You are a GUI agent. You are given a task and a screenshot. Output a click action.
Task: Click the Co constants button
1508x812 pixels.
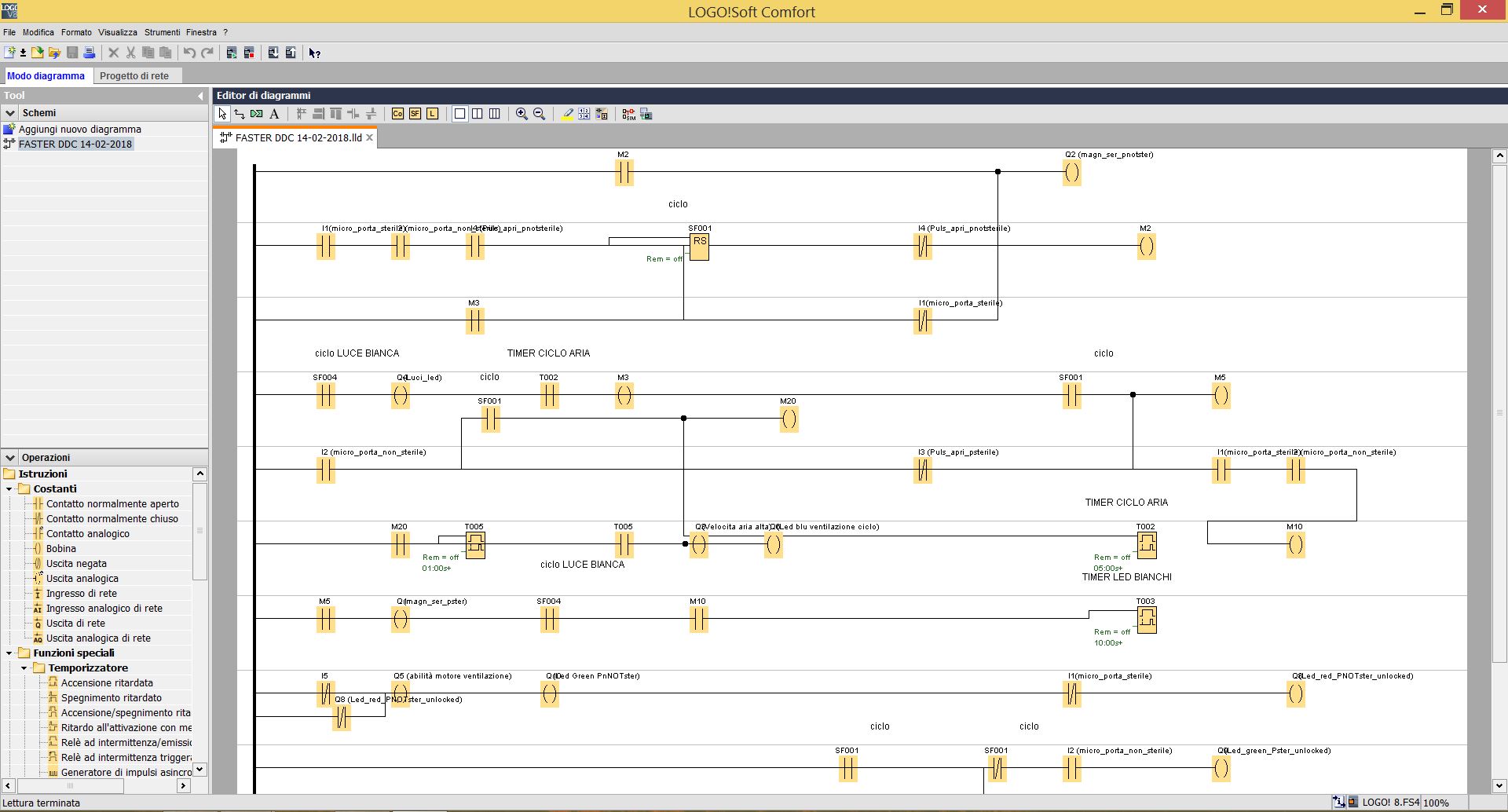pos(397,114)
